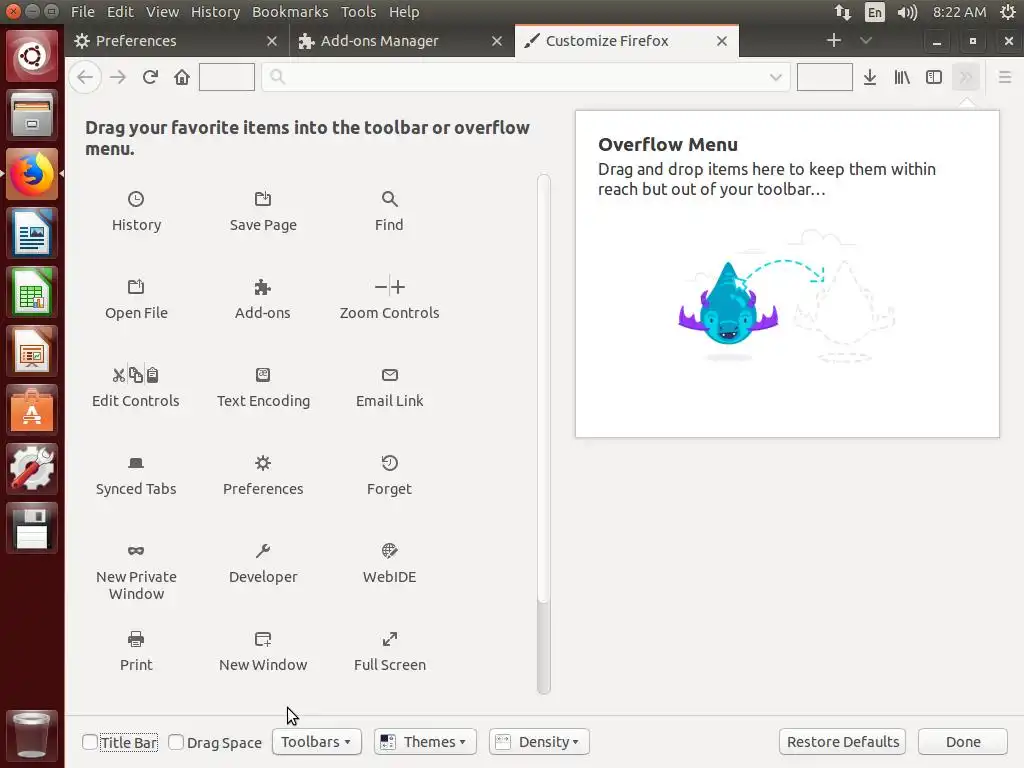Open the Bookmarks menu
1024x768 pixels.
(x=290, y=12)
